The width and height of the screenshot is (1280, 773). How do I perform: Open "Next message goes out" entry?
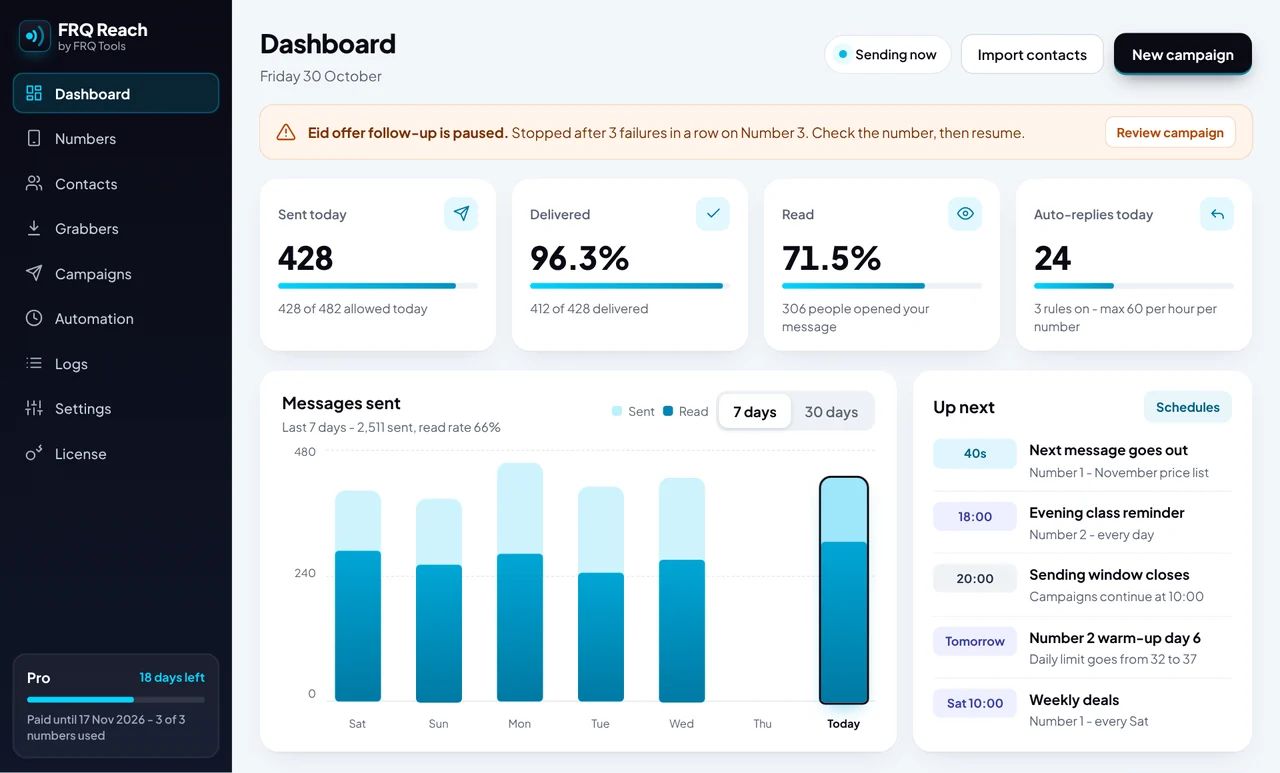click(x=1082, y=461)
